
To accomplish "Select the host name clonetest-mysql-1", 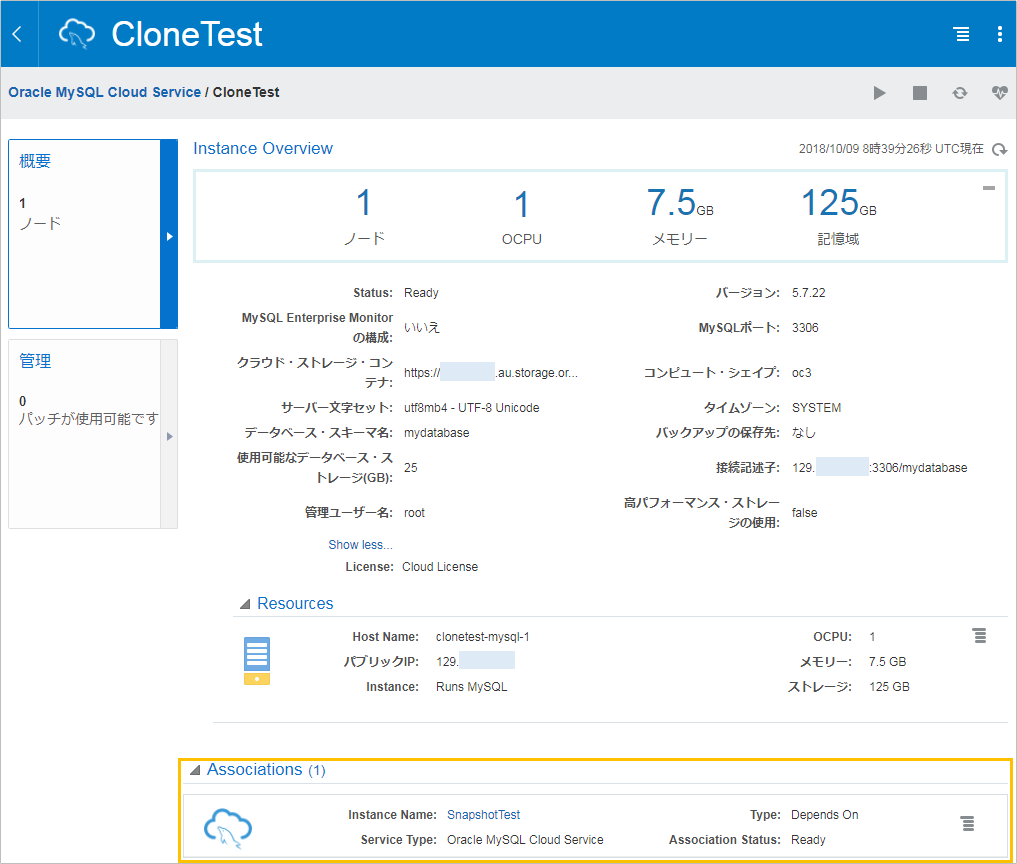I will click(x=483, y=637).
